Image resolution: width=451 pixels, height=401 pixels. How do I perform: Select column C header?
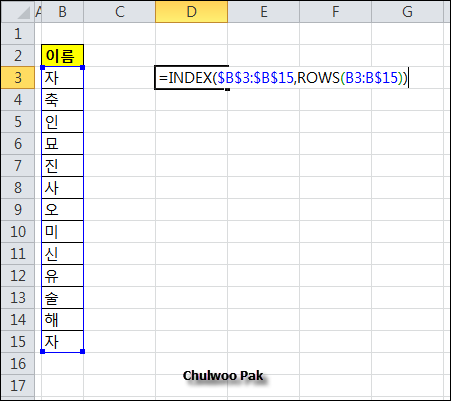pyautogui.click(x=119, y=12)
